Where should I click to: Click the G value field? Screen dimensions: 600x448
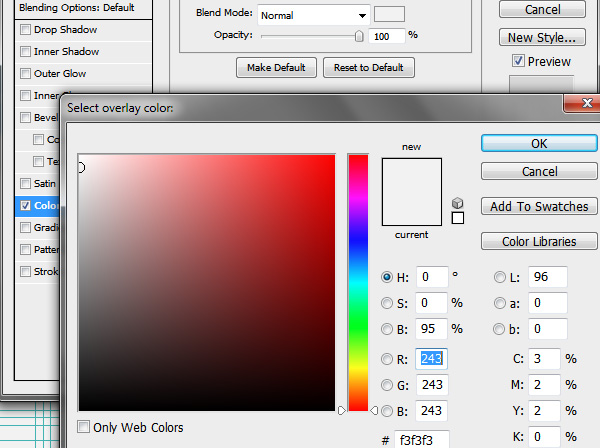pyautogui.click(x=432, y=385)
